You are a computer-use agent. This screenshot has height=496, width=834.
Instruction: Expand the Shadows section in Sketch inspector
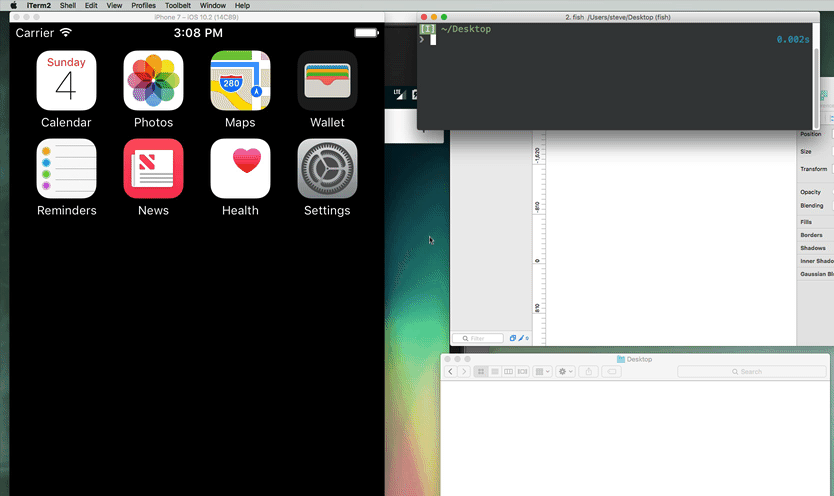pyautogui.click(x=813, y=248)
